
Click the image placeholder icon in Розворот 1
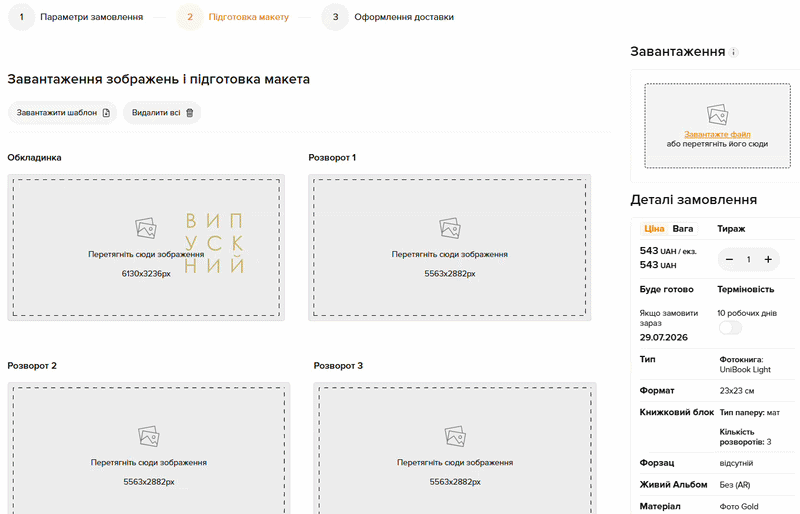coord(449,228)
